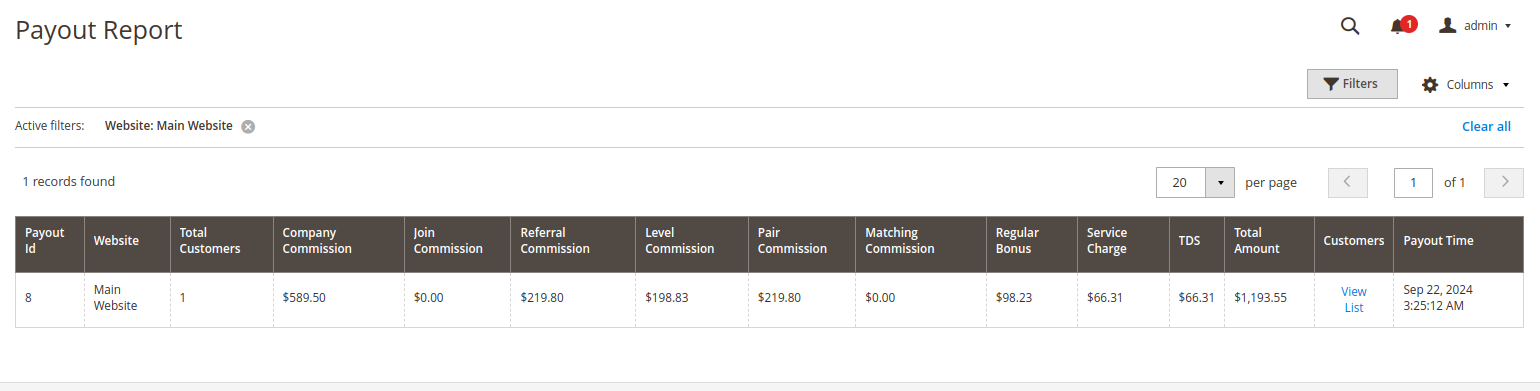The width and height of the screenshot is (1540, 391).
Task: Expand the Columns dropdown arrow
Action: 1505,85
